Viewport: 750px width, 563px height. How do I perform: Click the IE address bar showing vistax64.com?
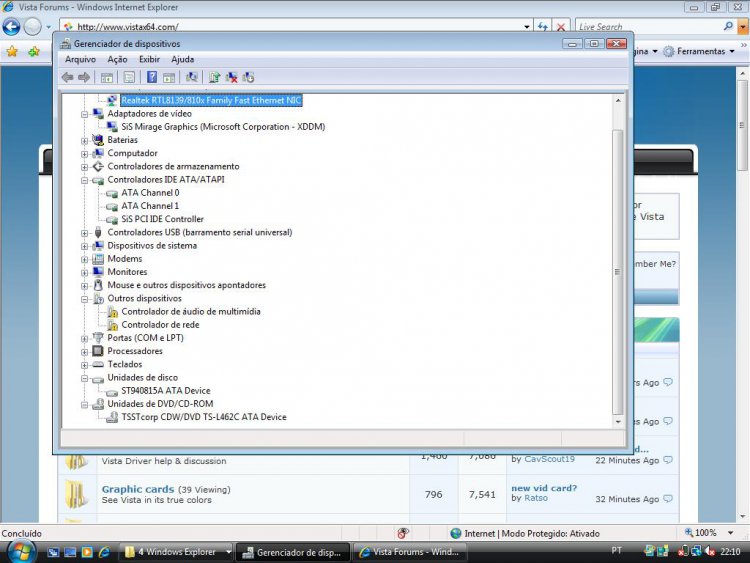[291, 27]
